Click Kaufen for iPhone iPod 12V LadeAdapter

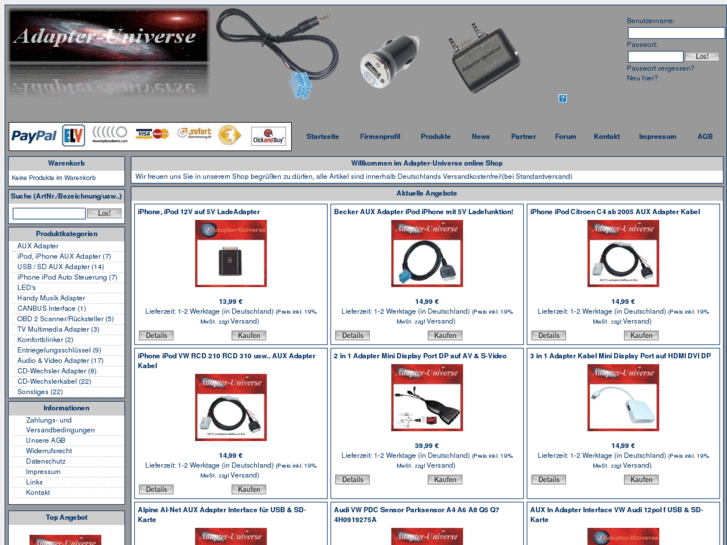249,335
